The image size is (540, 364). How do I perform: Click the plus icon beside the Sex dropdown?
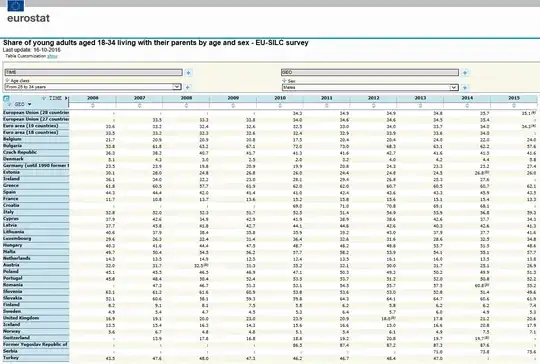(465, 87)
